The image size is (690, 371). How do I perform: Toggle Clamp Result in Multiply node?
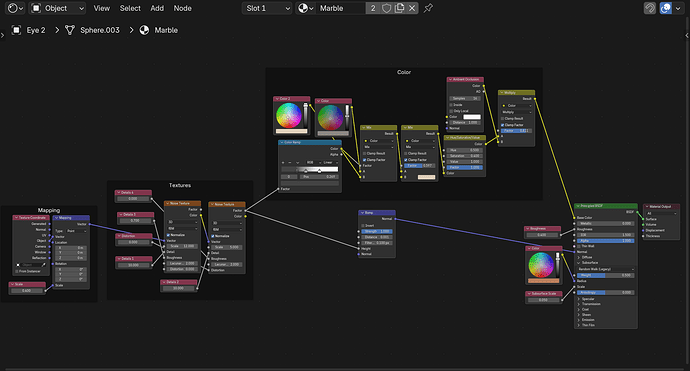503,118
